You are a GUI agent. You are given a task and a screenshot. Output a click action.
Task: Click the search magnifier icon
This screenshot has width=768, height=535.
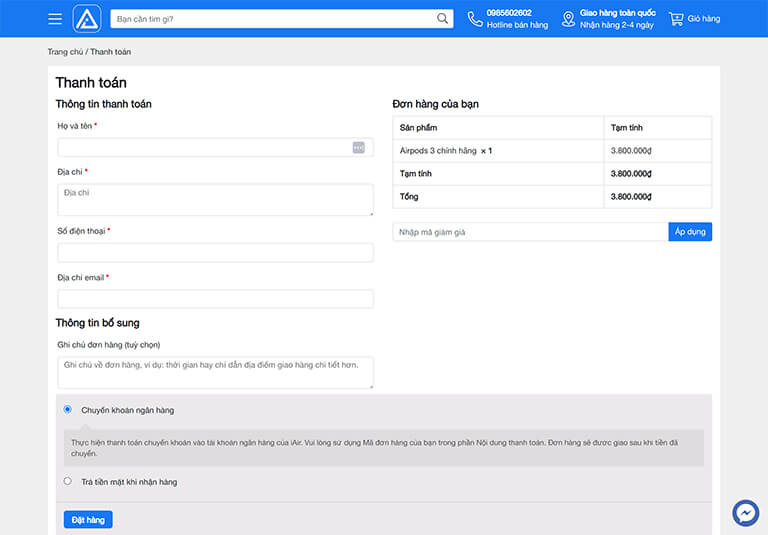coord(442,19)
